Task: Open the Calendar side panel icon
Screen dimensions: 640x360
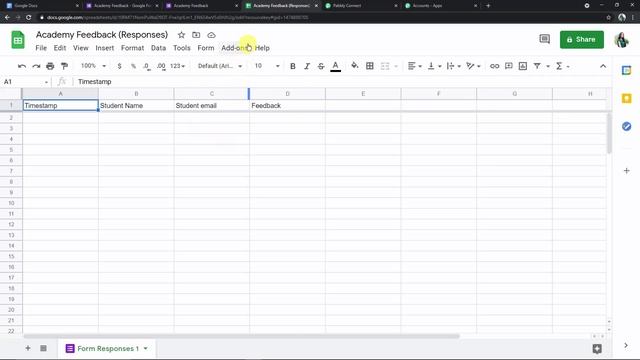Action: tap(627, 70)
